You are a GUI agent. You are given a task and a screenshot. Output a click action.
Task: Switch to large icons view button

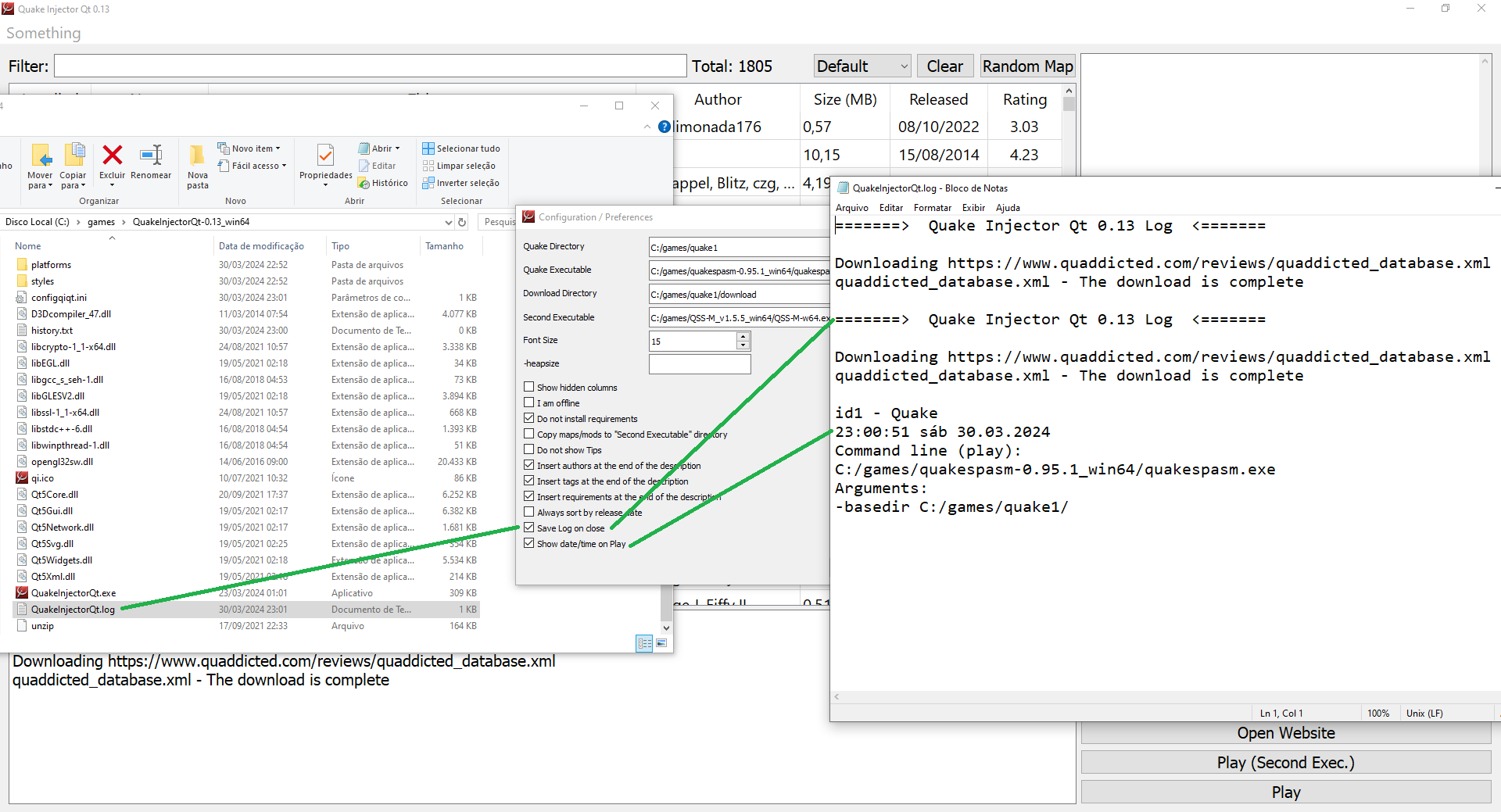pyautogui.click(x=661, y=643)
